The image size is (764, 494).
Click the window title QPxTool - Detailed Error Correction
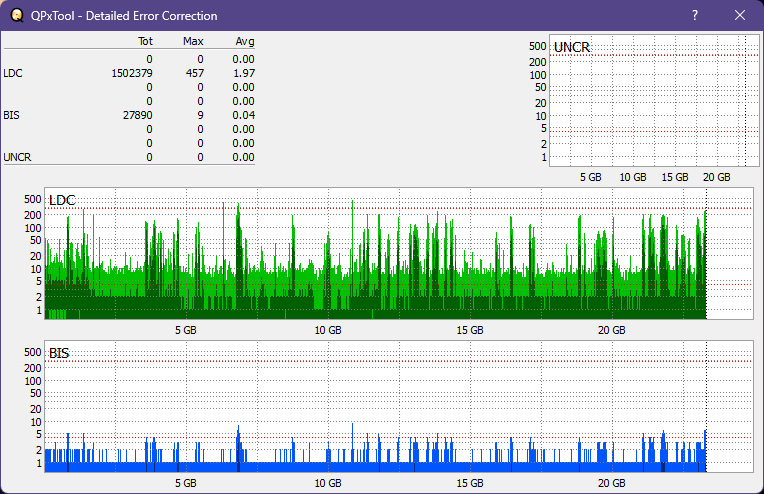coord(124,16)
